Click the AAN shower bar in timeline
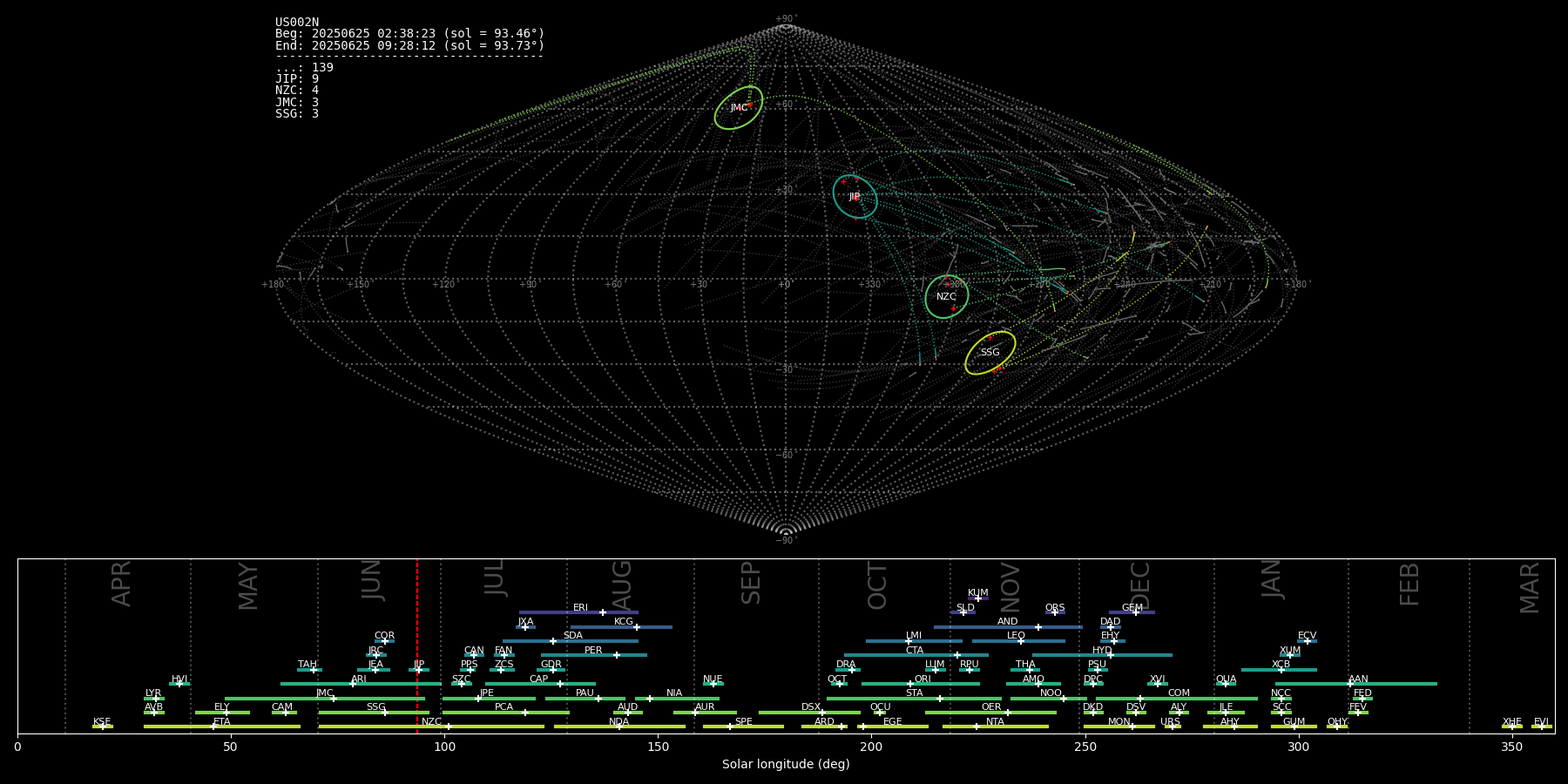1568x784 pixels. (1356, 684)
